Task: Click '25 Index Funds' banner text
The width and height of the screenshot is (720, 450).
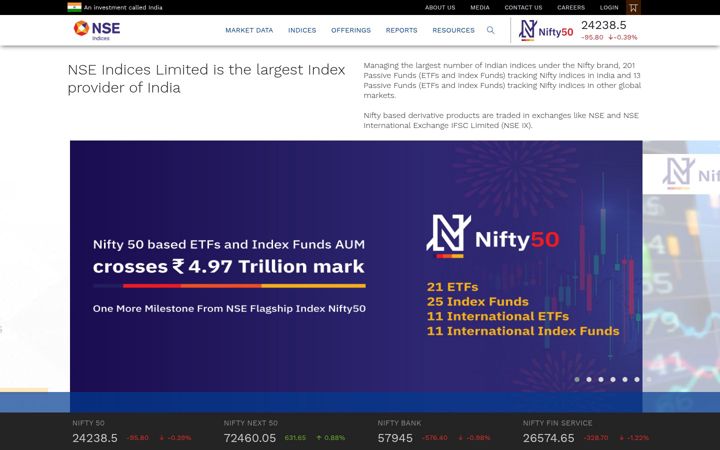Action: (478, 302)
